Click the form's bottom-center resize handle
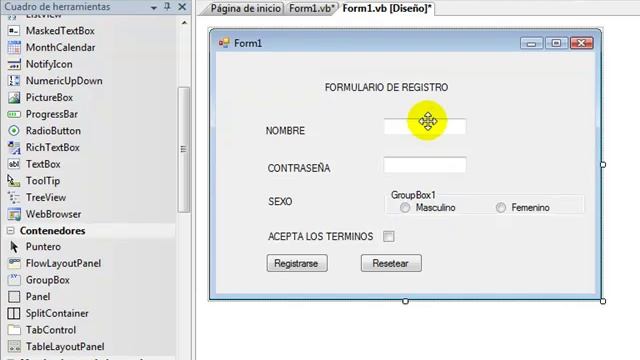The image size is (640, 360). [x=405, y=301]
